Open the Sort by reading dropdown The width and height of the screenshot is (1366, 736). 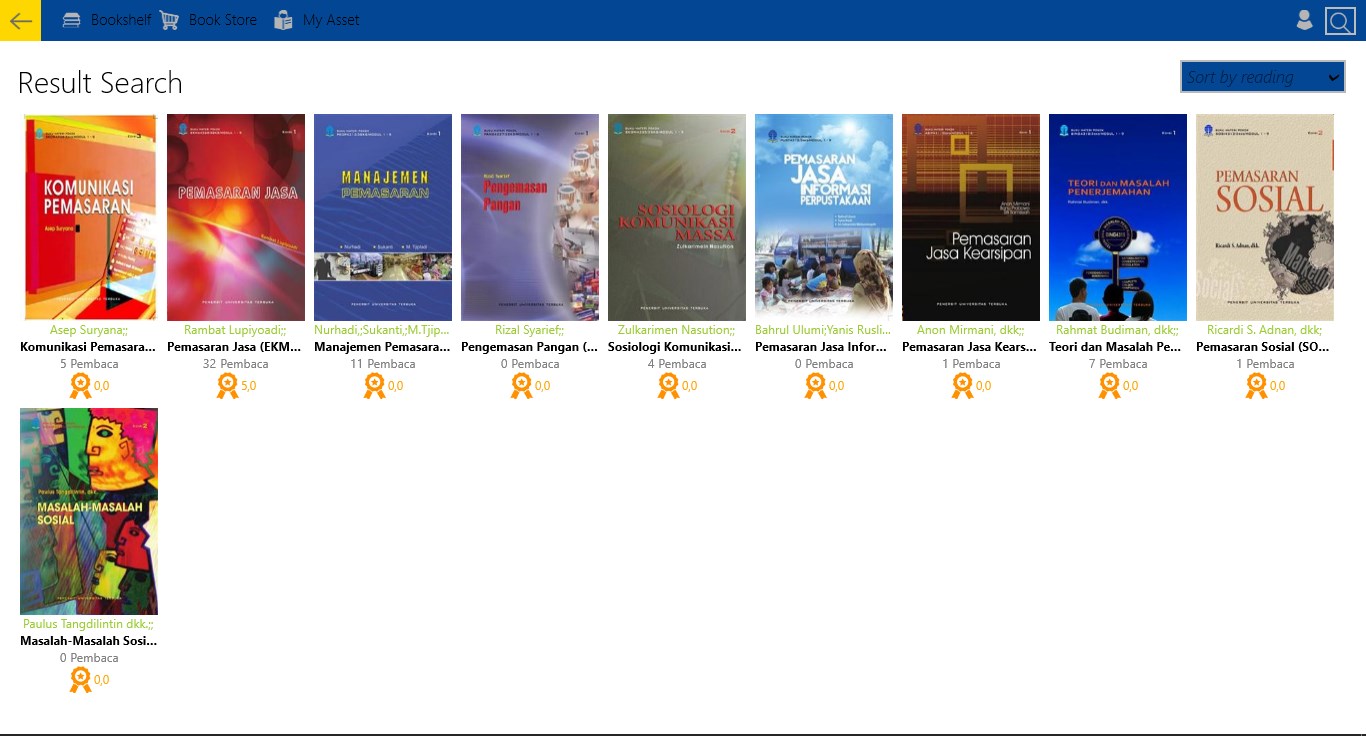tap(1260, 76)
